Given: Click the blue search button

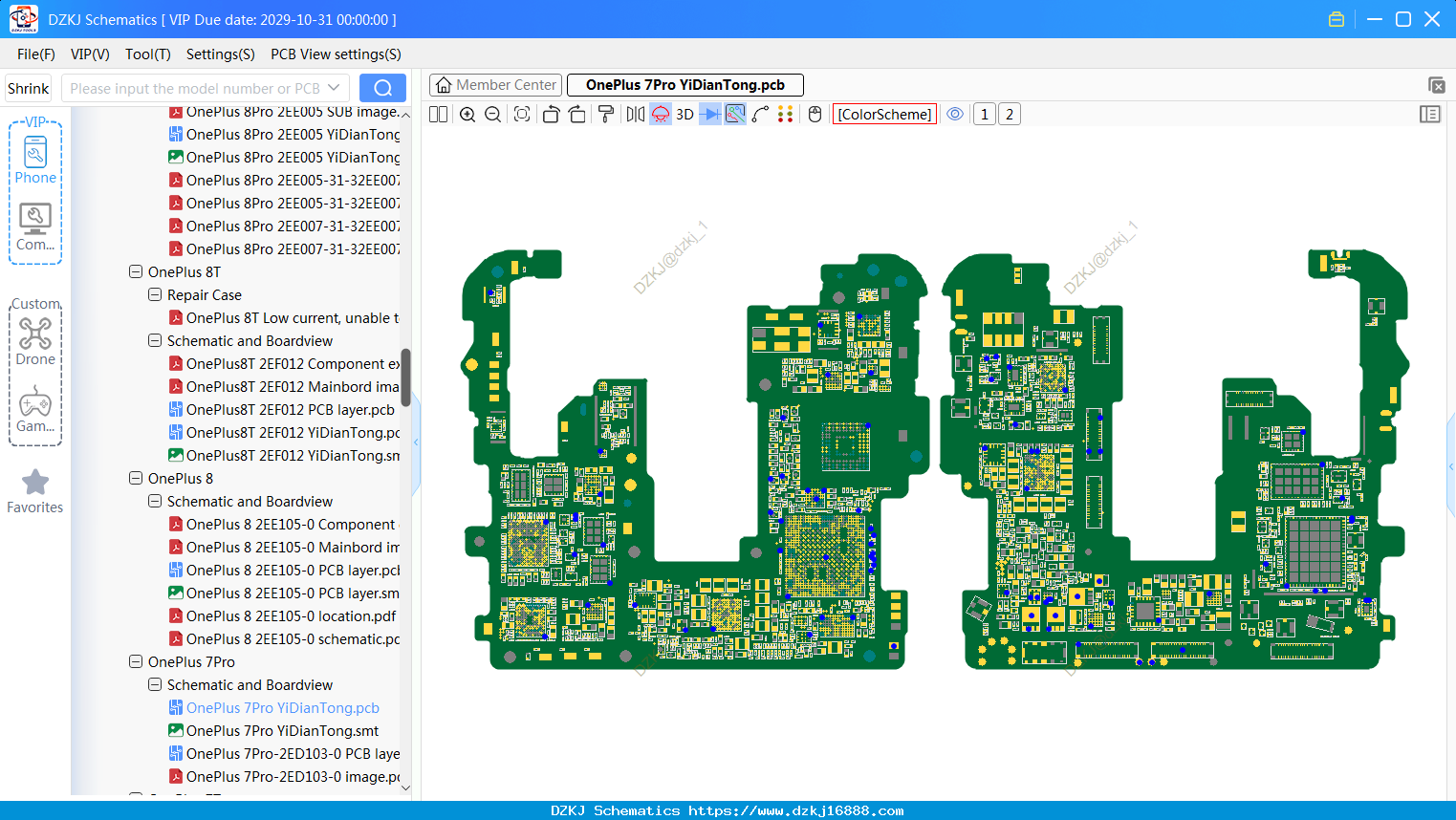Looking at the screenshot, I should pyautogui.click(x=382, y=88).
